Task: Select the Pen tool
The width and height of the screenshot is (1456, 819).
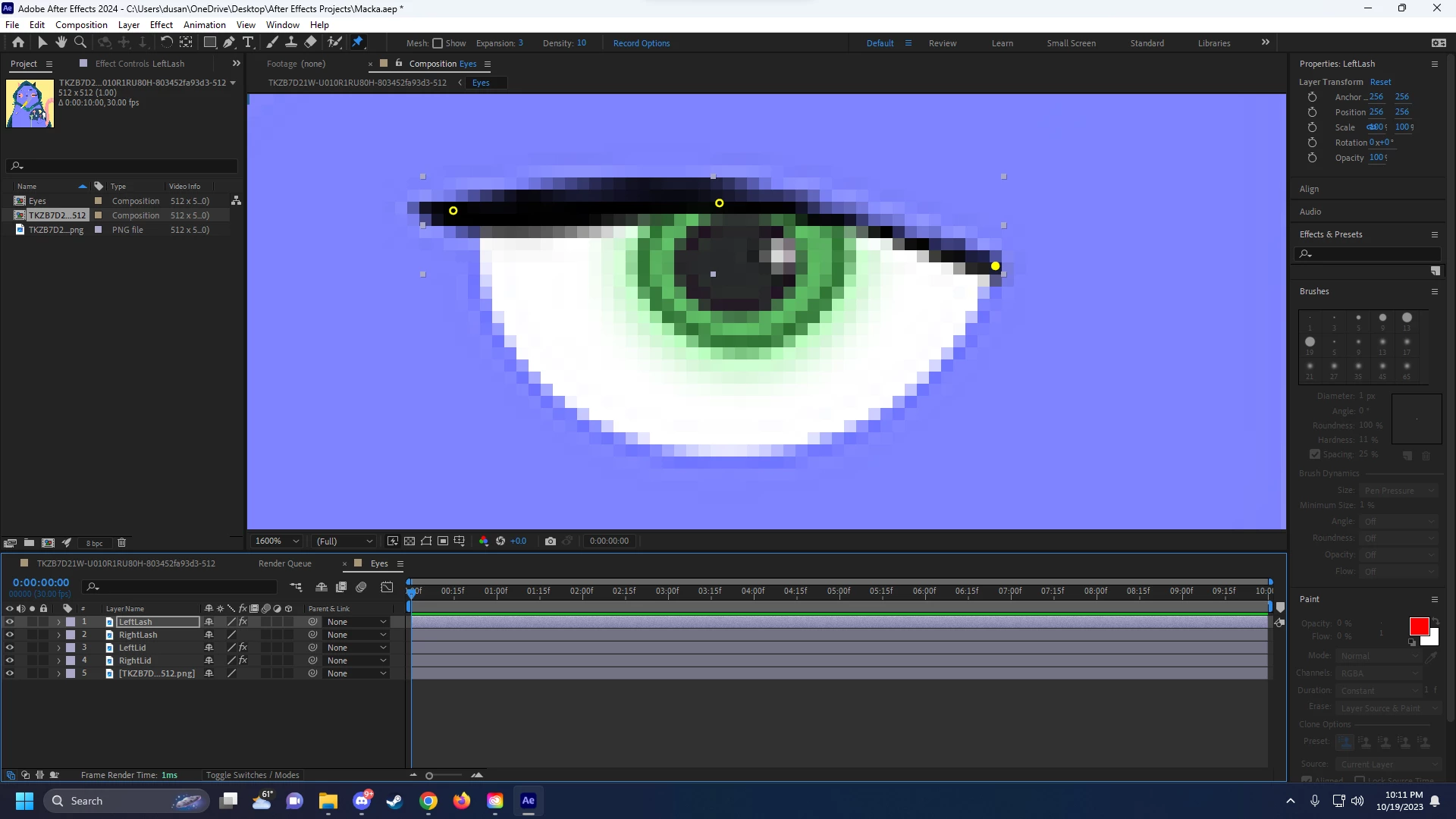Action: click(228, 42)
